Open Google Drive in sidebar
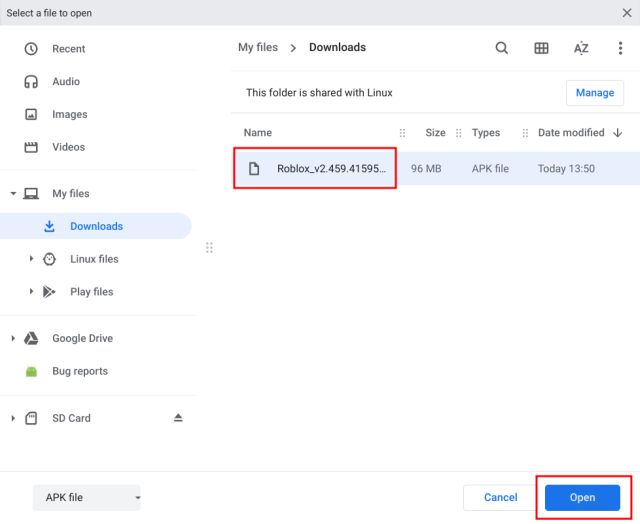Image resolution: width=640 pixels, height=524 pixels. click(82, 338)
